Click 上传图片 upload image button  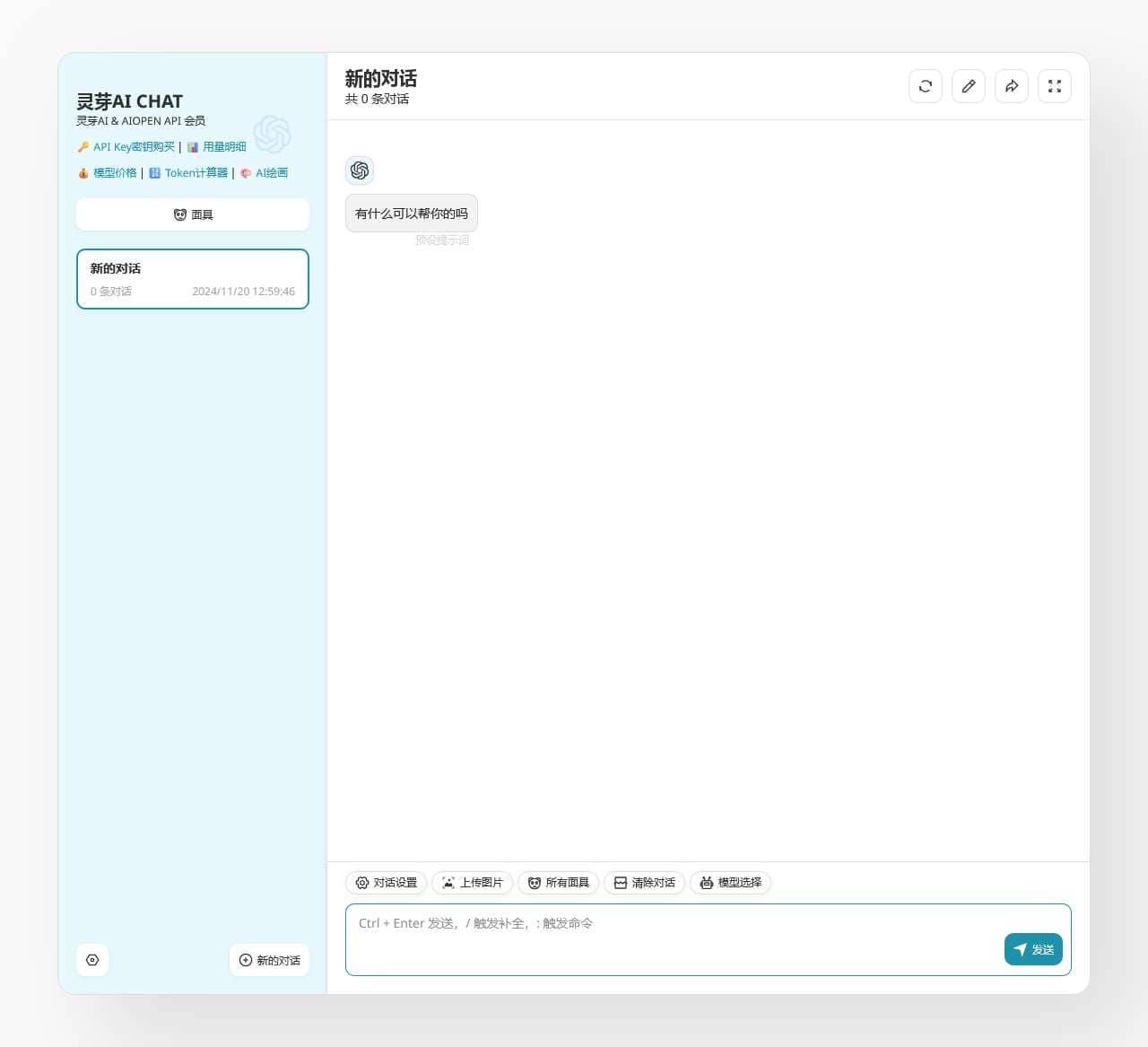pyautogui.click(x=473, y=883)
